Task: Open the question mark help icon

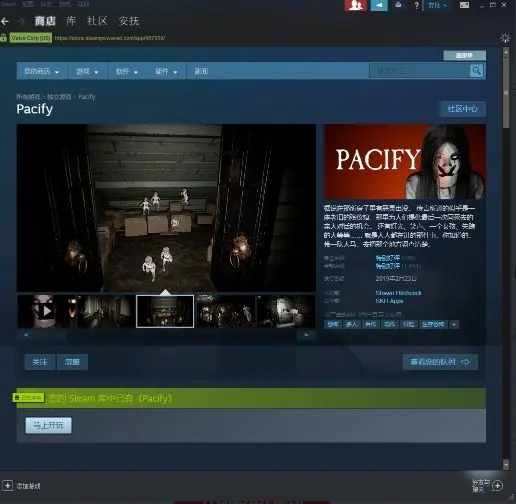Action: pyautogui.click(x=416, y=5)
